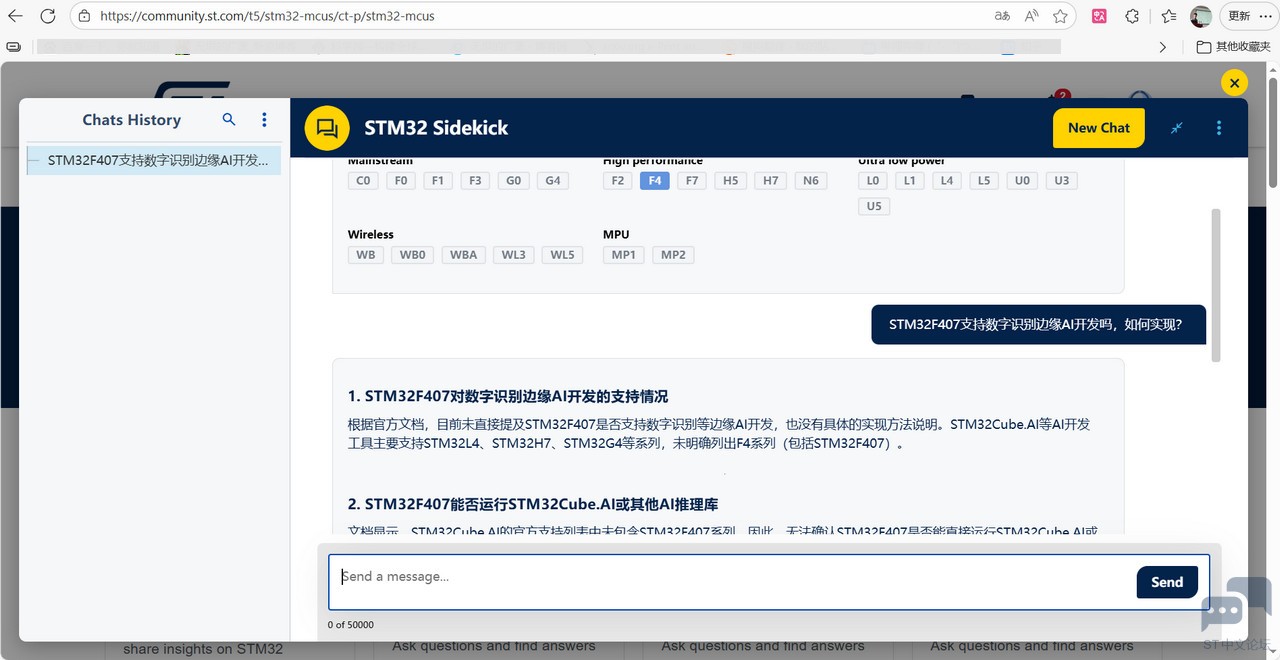Minimize the chat panel using collapse arrows icon

1177,128
